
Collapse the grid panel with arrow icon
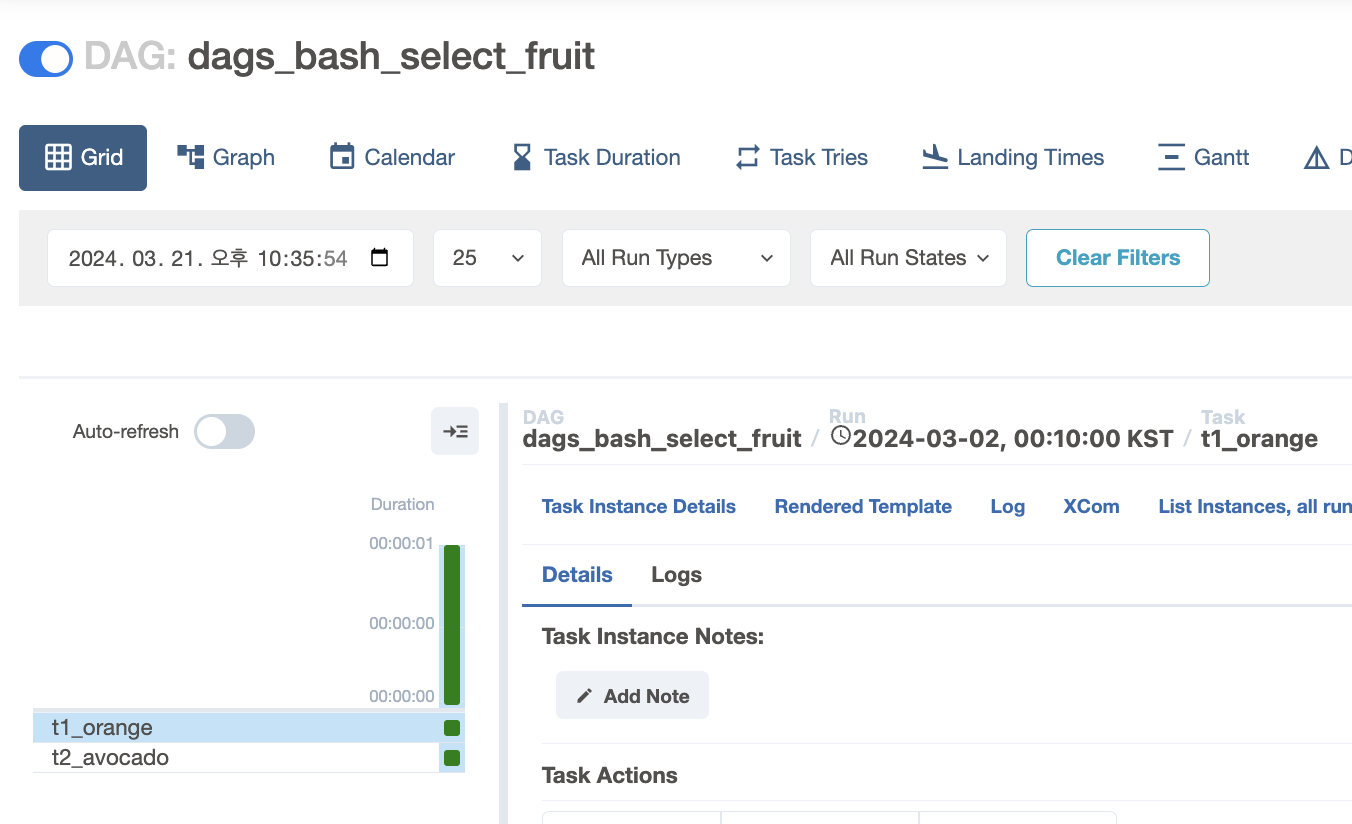pos(455,431)
